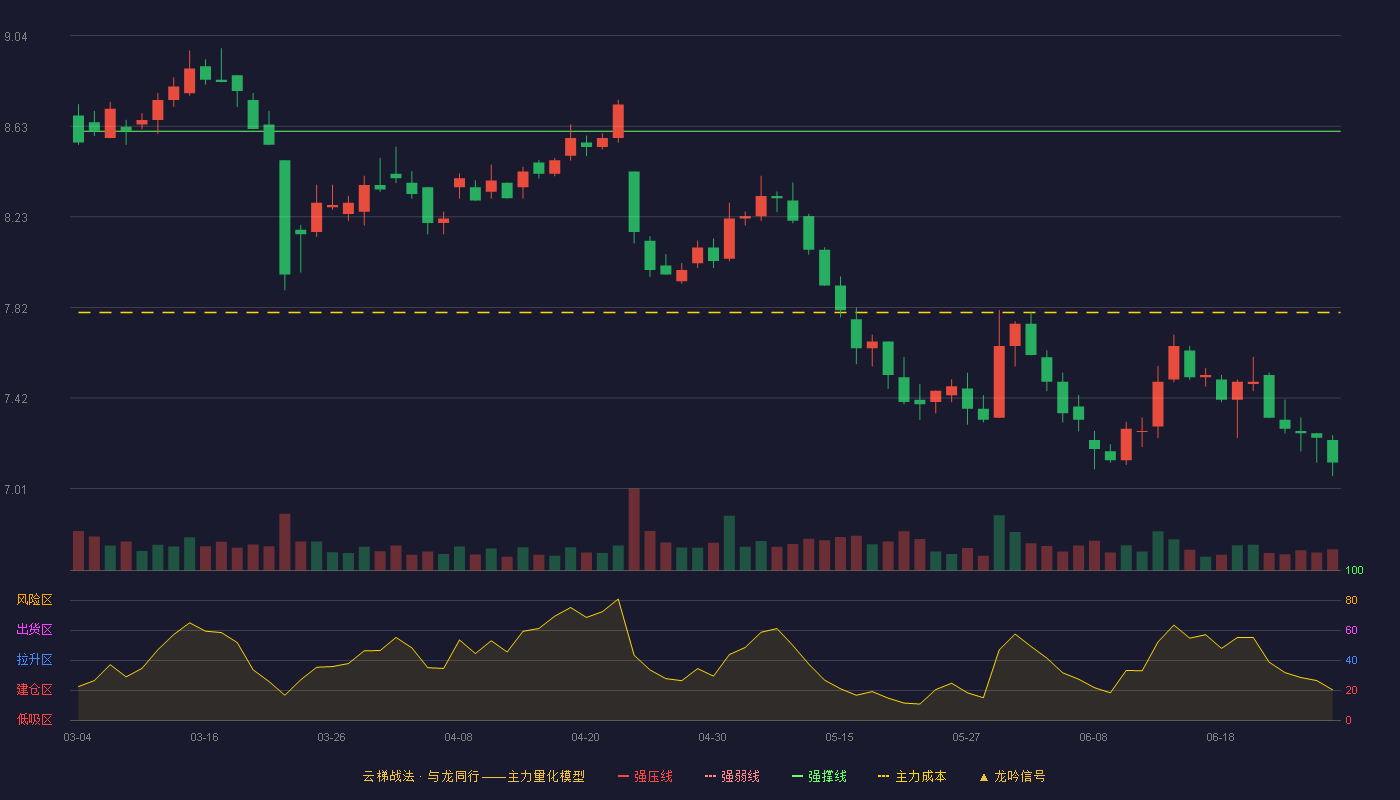Click the 06-08 date label
Viewport: 1400px width, 800px height.
coord(1093,737)
